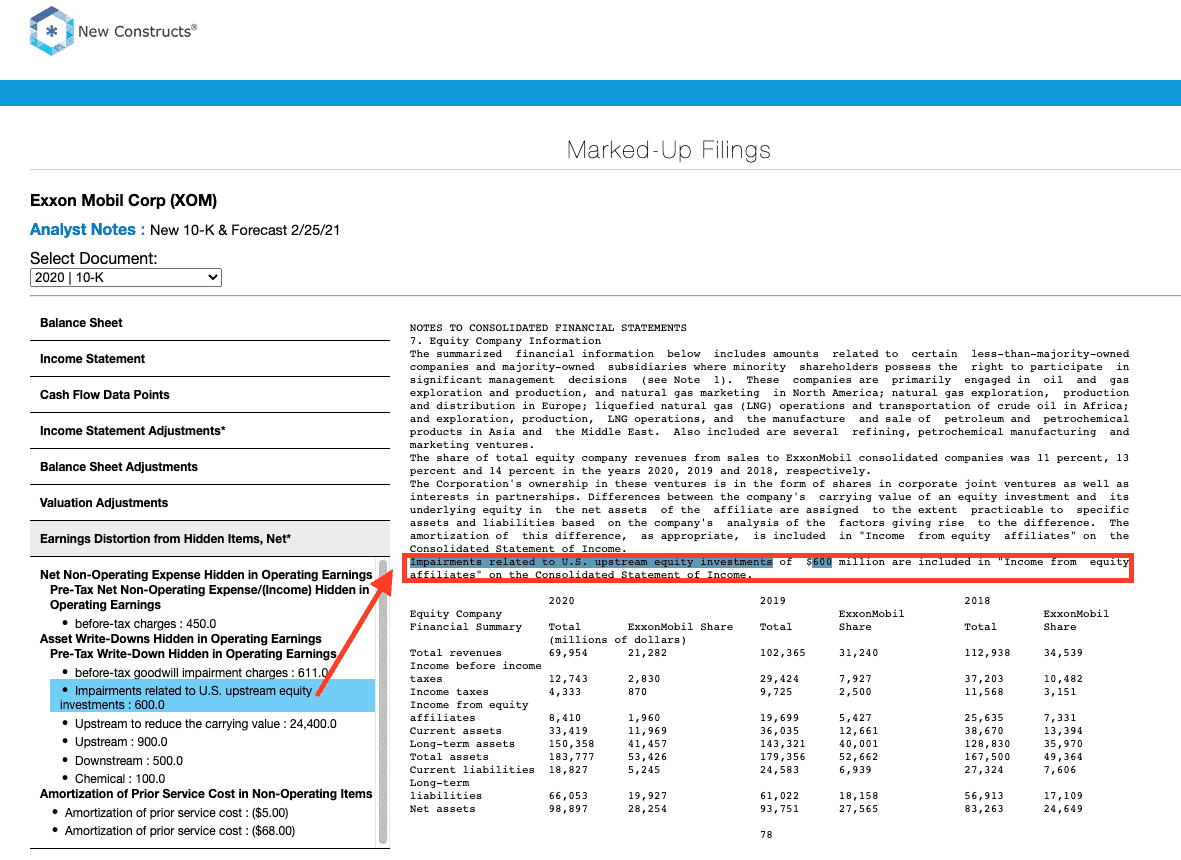The height and width of the screenshot is (860, 1181).
Task: Click Total revenues 69,954 value in table
Action: pos(568,653)
